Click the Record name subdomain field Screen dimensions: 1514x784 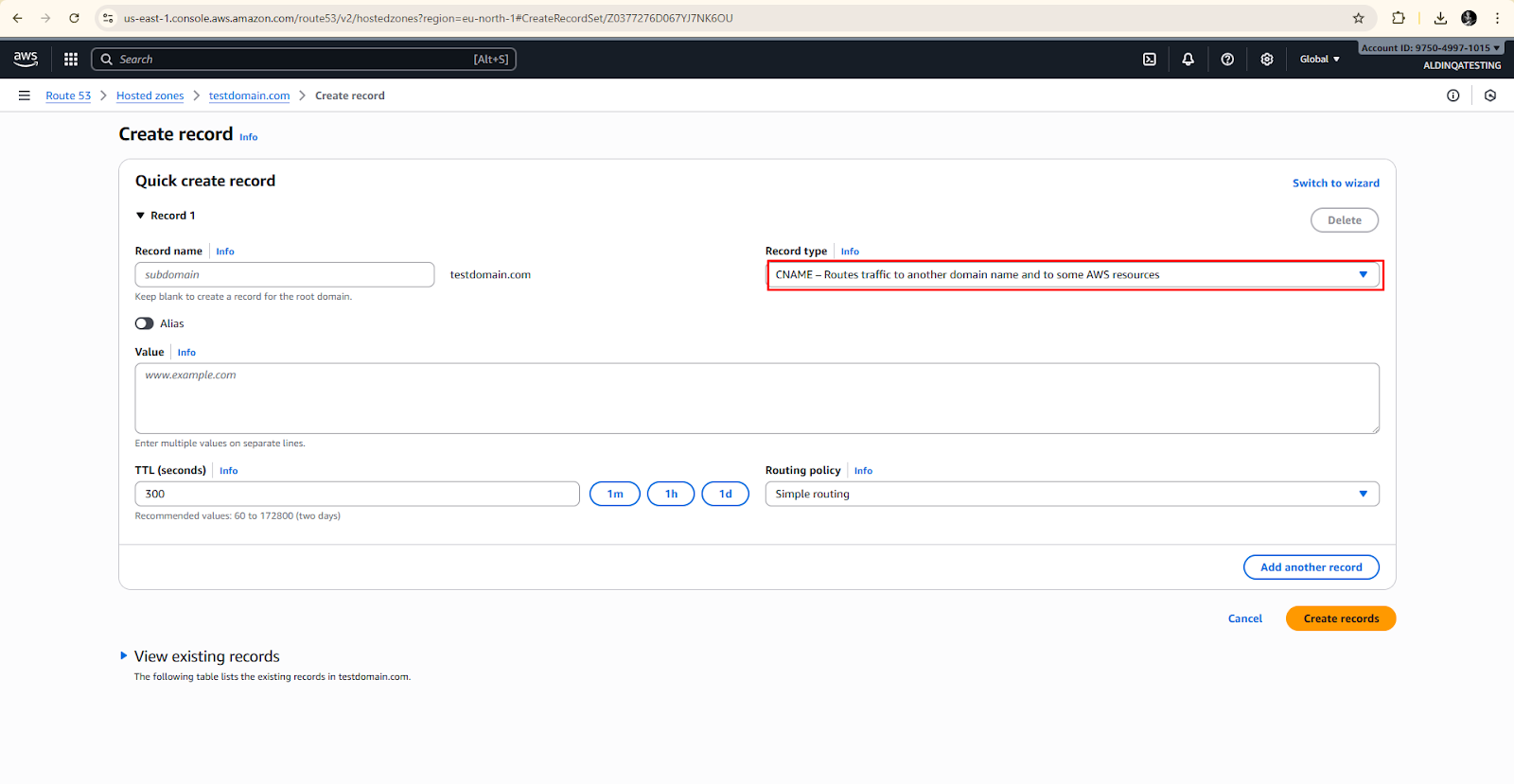click(x=284, y=275)
